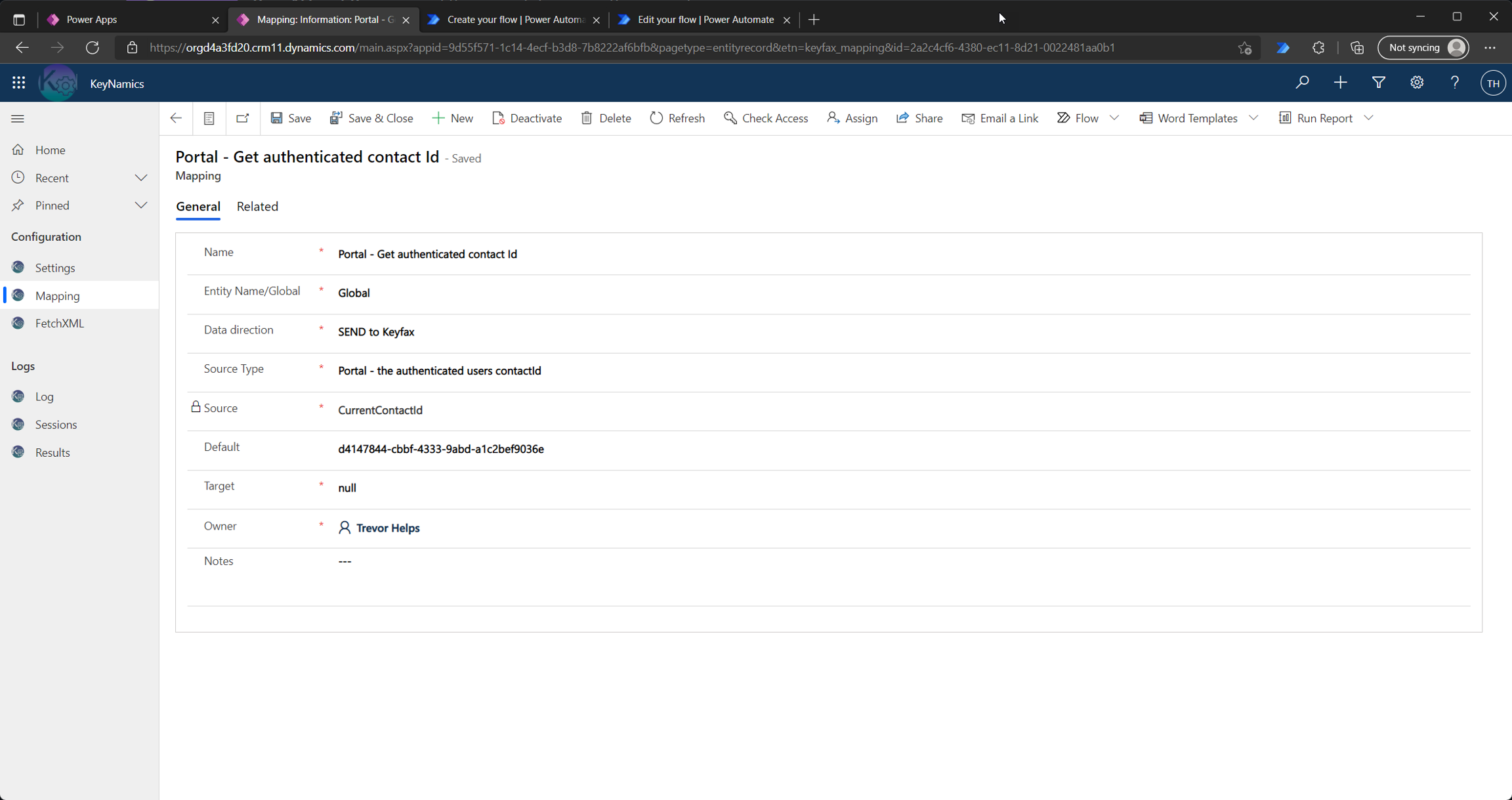
Task: Open record in new window icon
Action: (x=242, y=118)
